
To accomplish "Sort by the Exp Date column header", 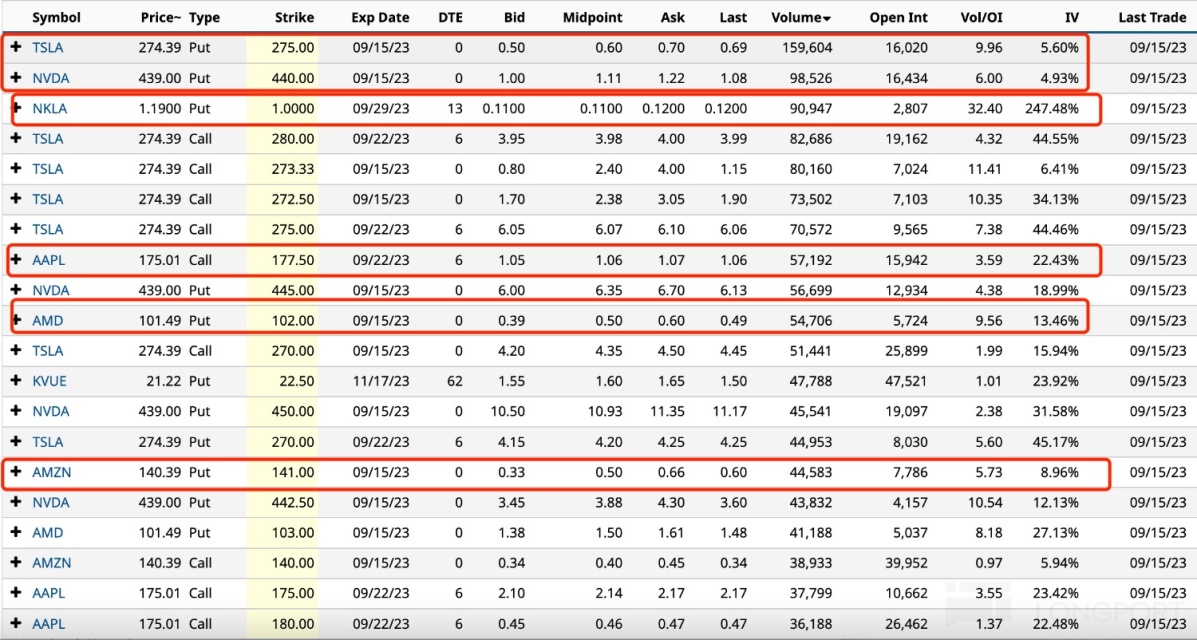I will 380,17.
